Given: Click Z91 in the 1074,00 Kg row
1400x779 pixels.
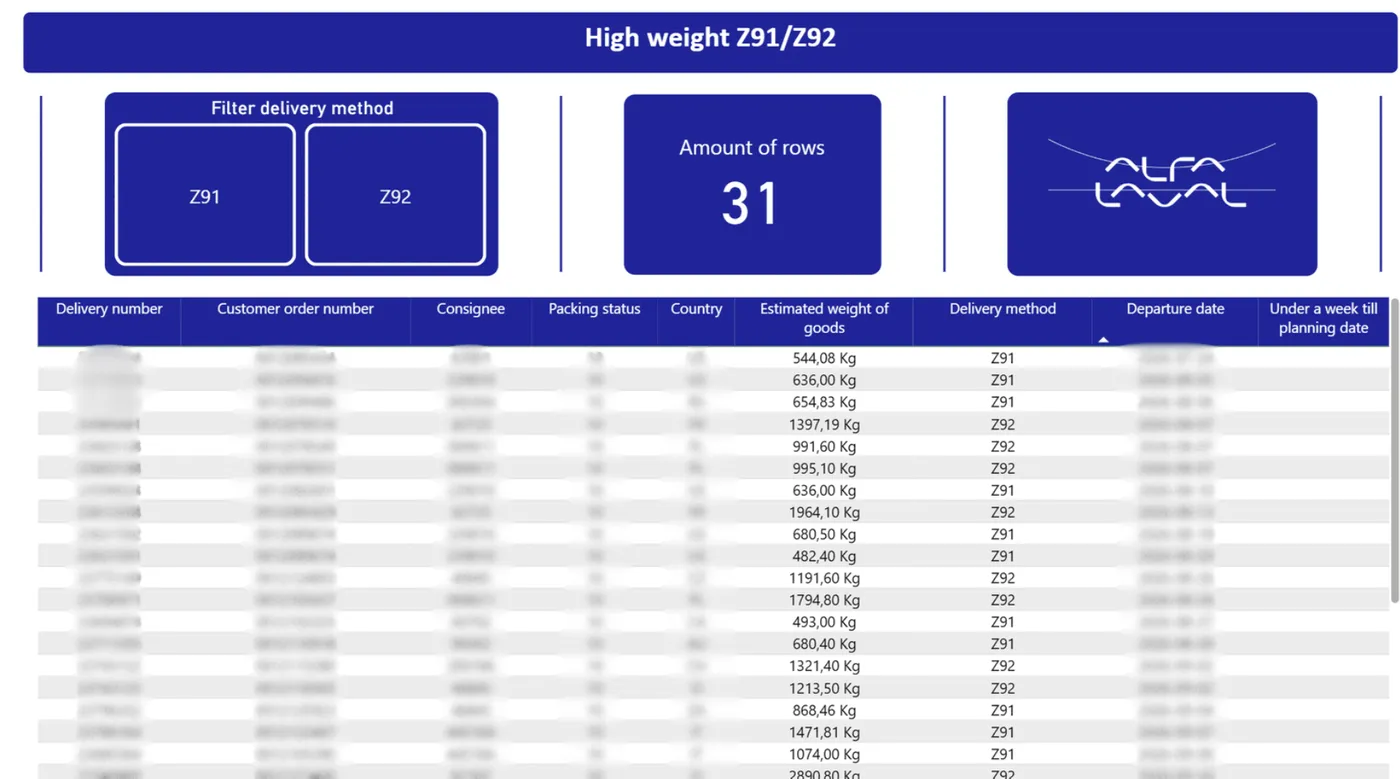Looking at the screenshot, I should click(x=1002, y=754).
